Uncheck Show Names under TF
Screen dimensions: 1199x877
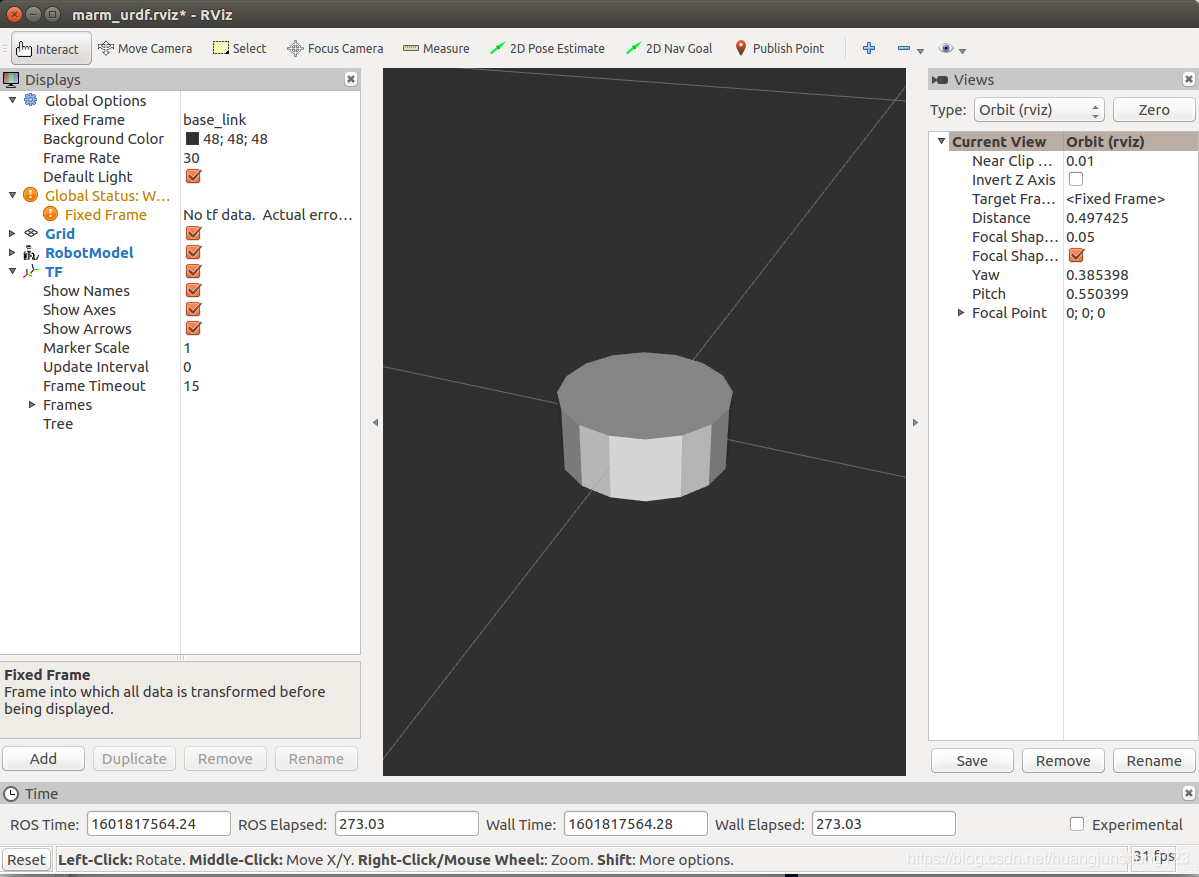(x=193, y=290)
